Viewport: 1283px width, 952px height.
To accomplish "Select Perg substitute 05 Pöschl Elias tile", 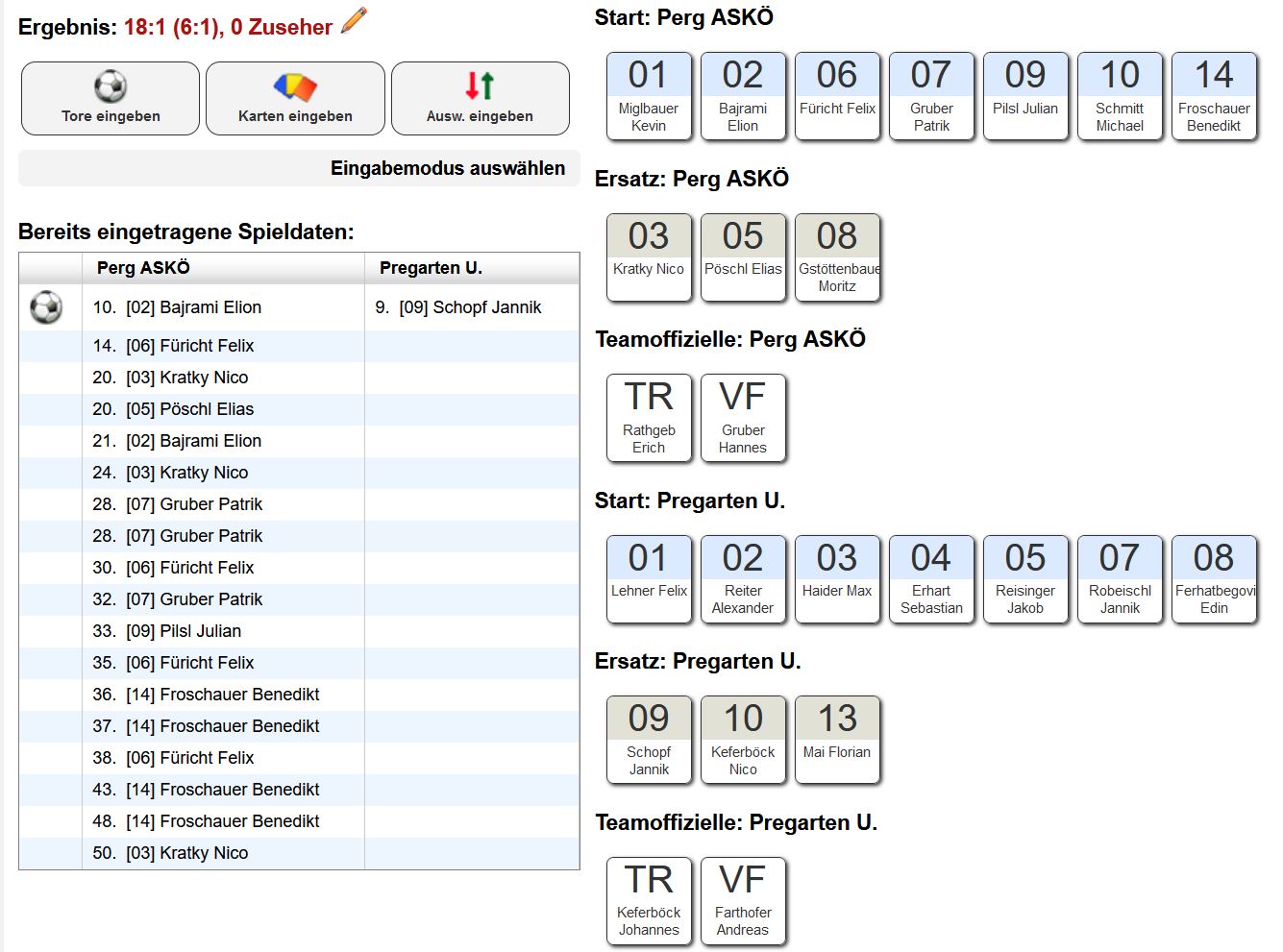I will tap(743, 257).
